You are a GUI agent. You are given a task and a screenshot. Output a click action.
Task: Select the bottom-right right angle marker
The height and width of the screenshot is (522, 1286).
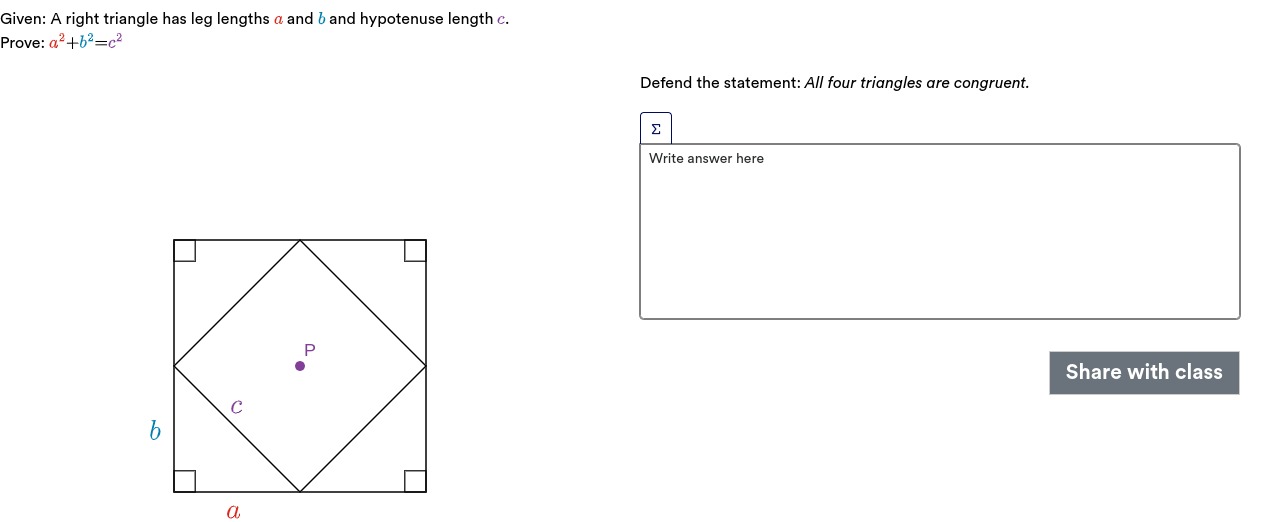(415, 481)
